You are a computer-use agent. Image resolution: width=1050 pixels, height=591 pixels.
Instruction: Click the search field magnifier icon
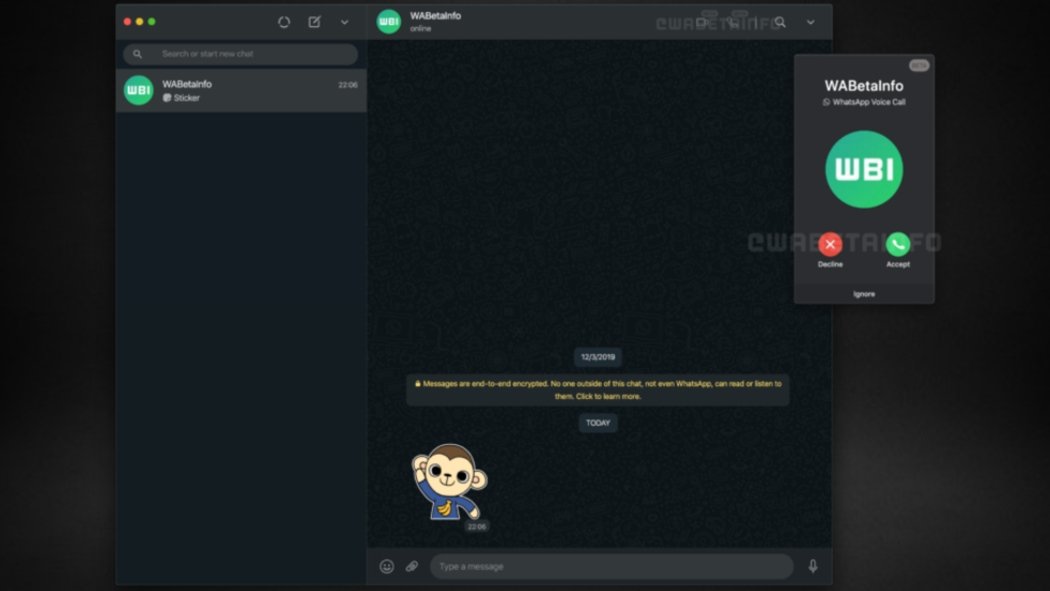pos(137,54)
